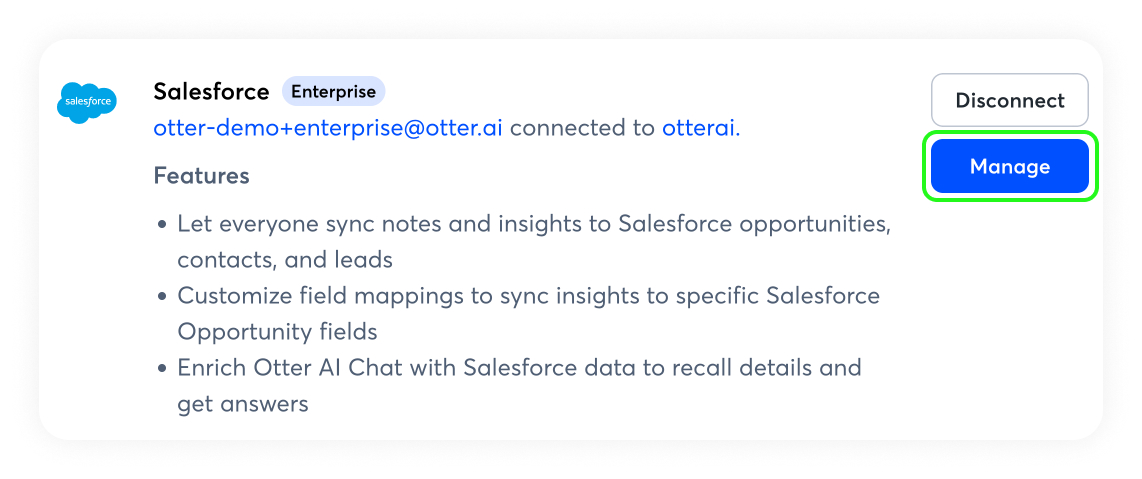Screen dimensions: 1142x479
Task: Click the 'connected to' text
Action: (x=583, y=128)
